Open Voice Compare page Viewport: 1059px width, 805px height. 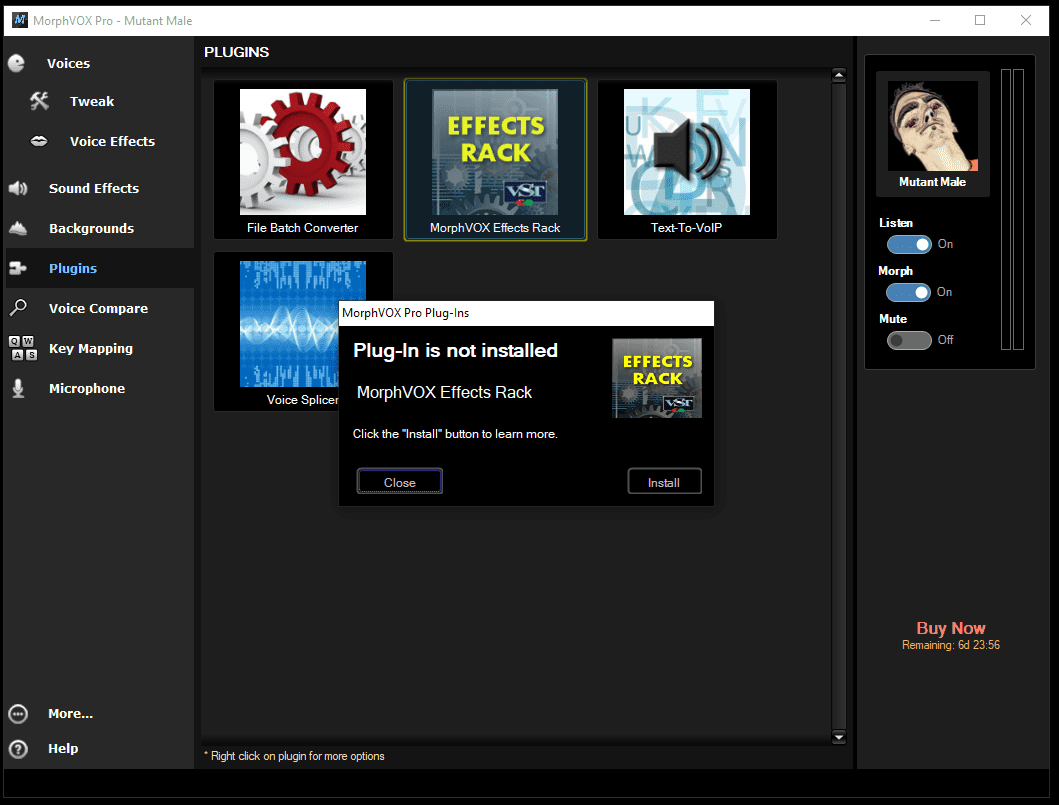click(x=98, y=308)
